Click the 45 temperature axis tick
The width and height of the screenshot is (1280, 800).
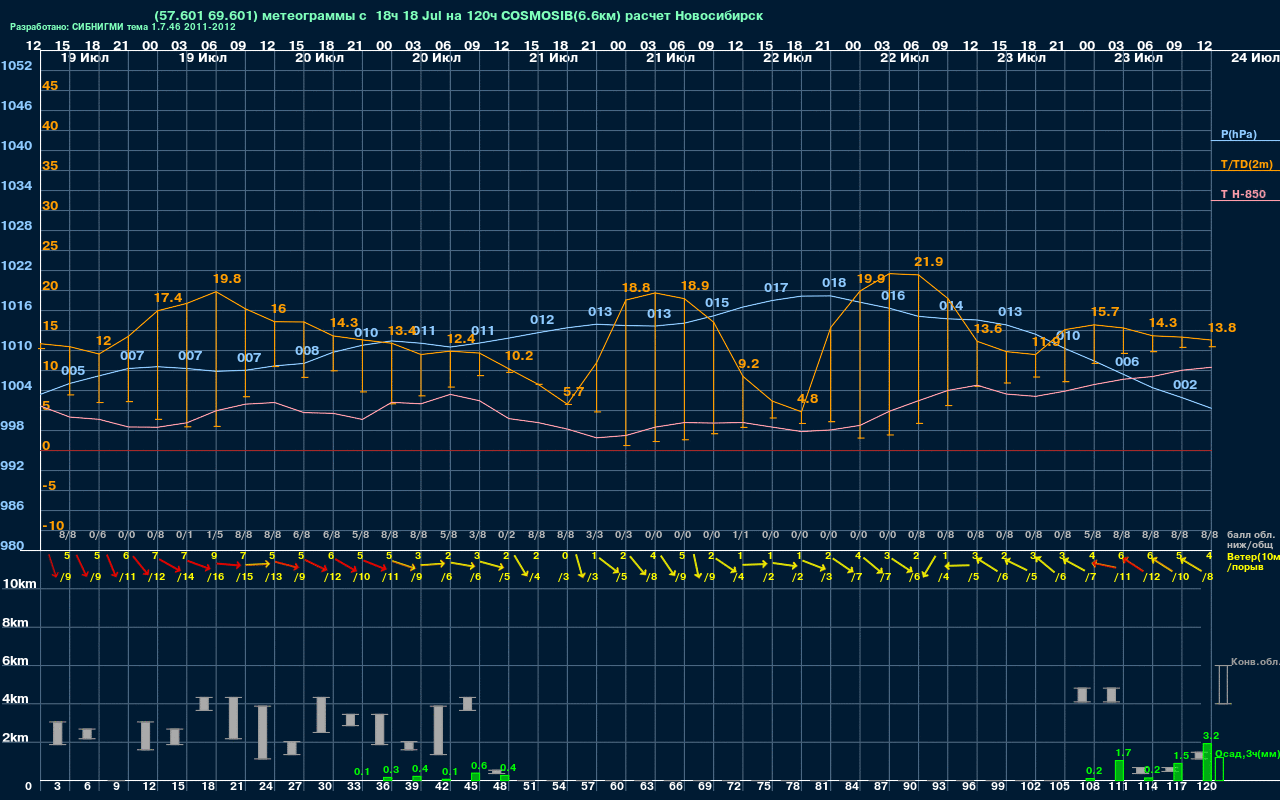point(50,86)
